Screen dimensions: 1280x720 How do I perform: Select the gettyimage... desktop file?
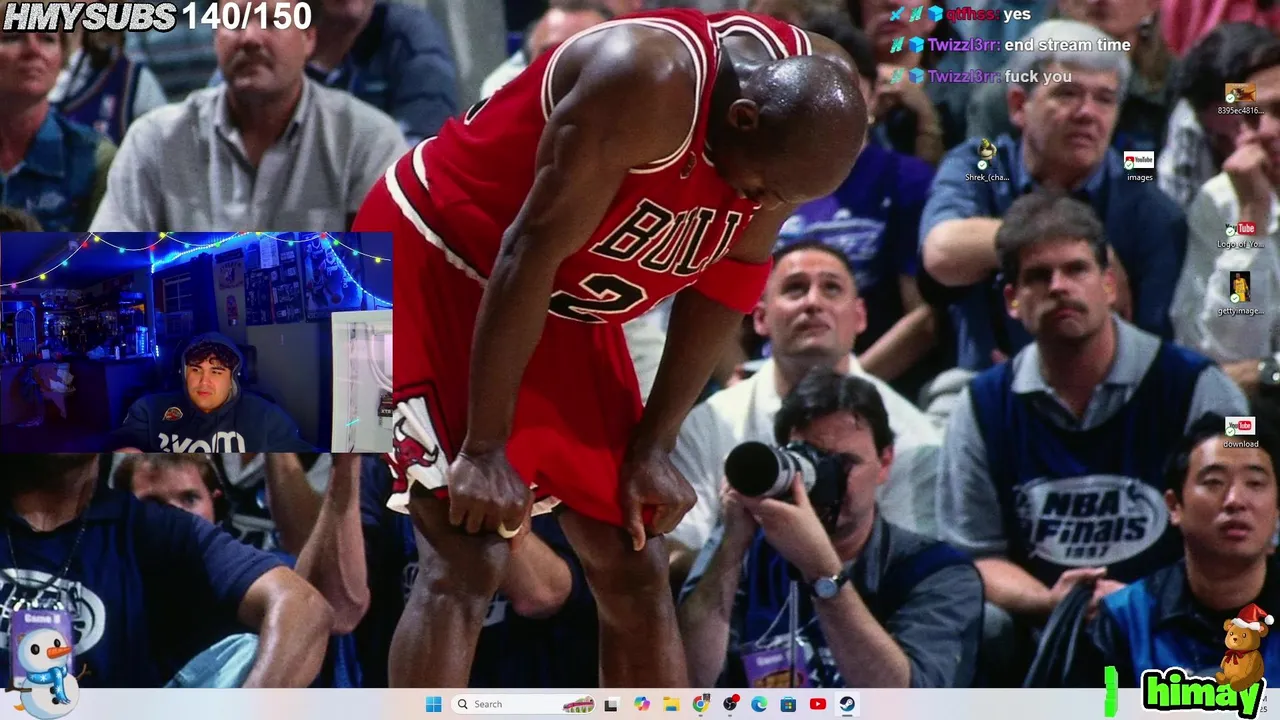coord(1240,294)
